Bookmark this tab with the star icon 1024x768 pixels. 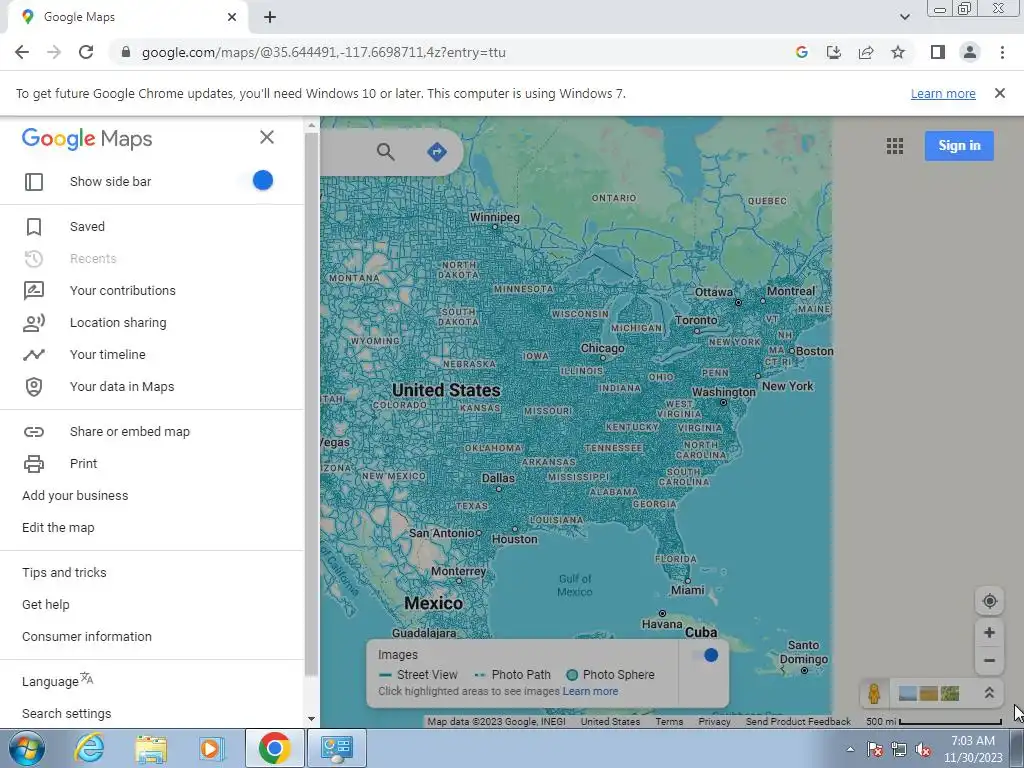(x=898, y=52)
